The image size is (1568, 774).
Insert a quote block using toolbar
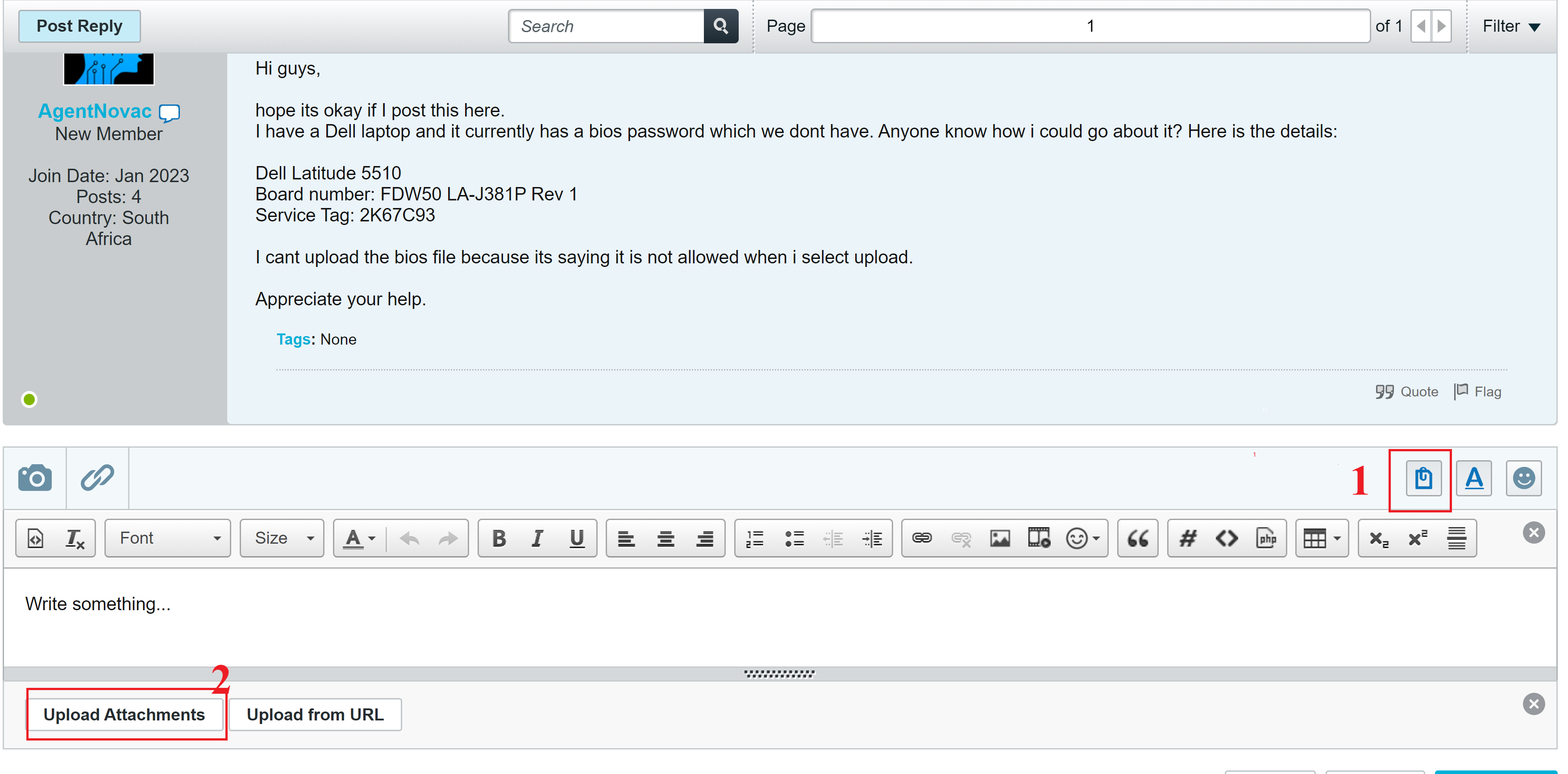[x=1137, y=538]
